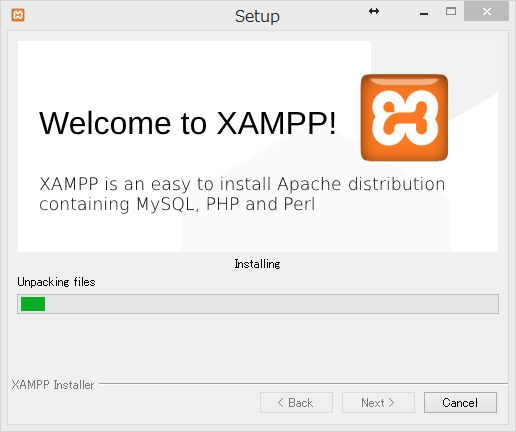Click the XAMPP icon in title bar
Viewport: 516px width, 432px height.
click(18, 15)
